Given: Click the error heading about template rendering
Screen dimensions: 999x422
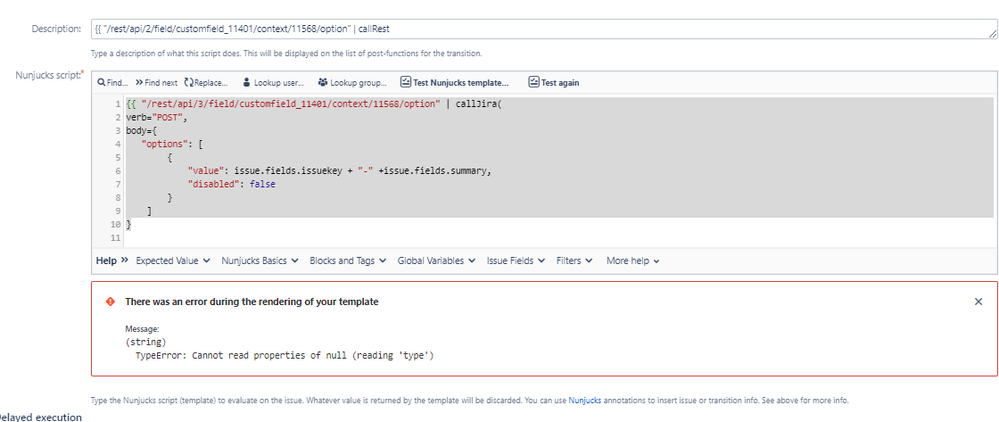Looking at the screenshot, I should tap(252, 302).
